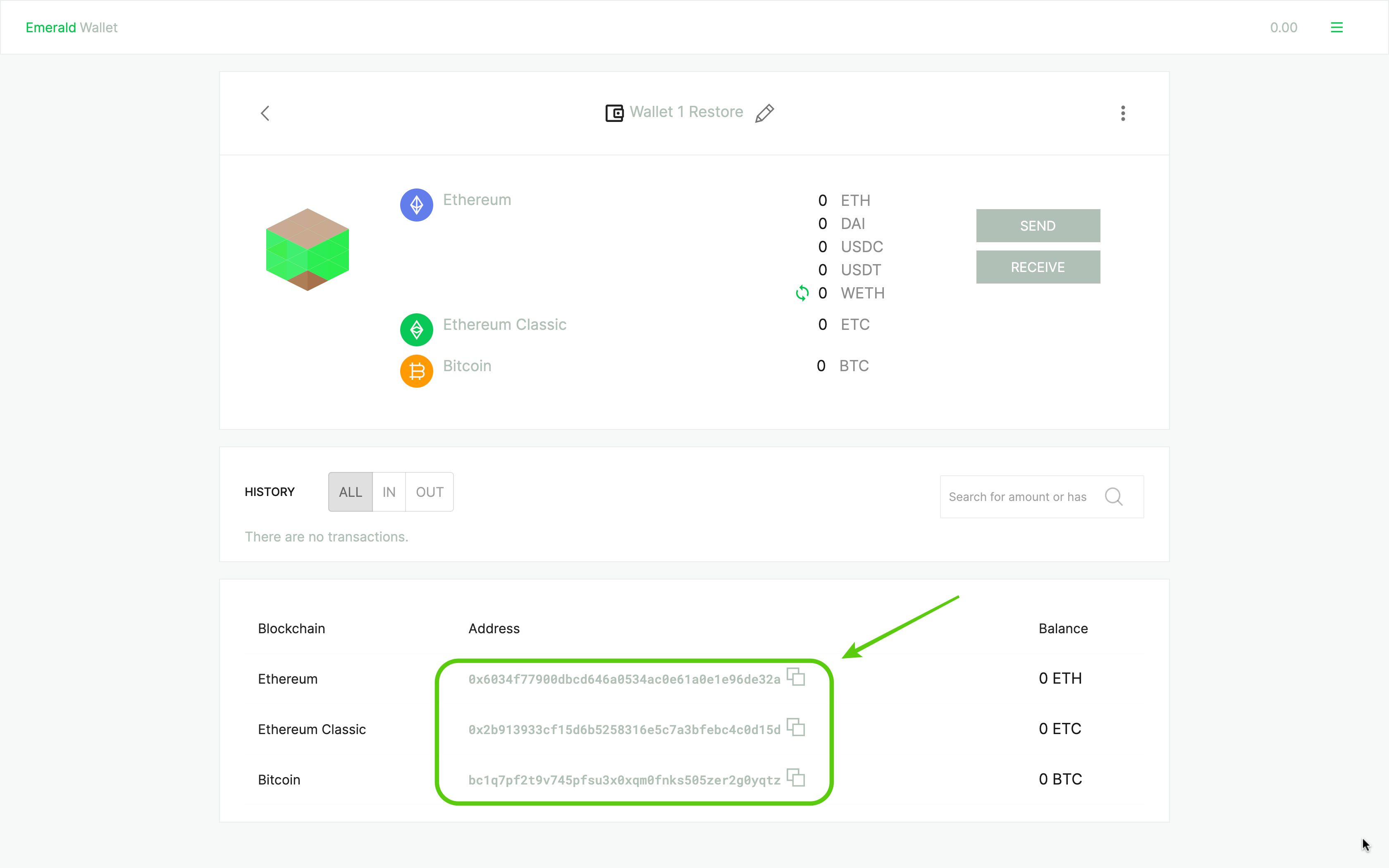Select the ALL history filter

[x=350, y=492]
